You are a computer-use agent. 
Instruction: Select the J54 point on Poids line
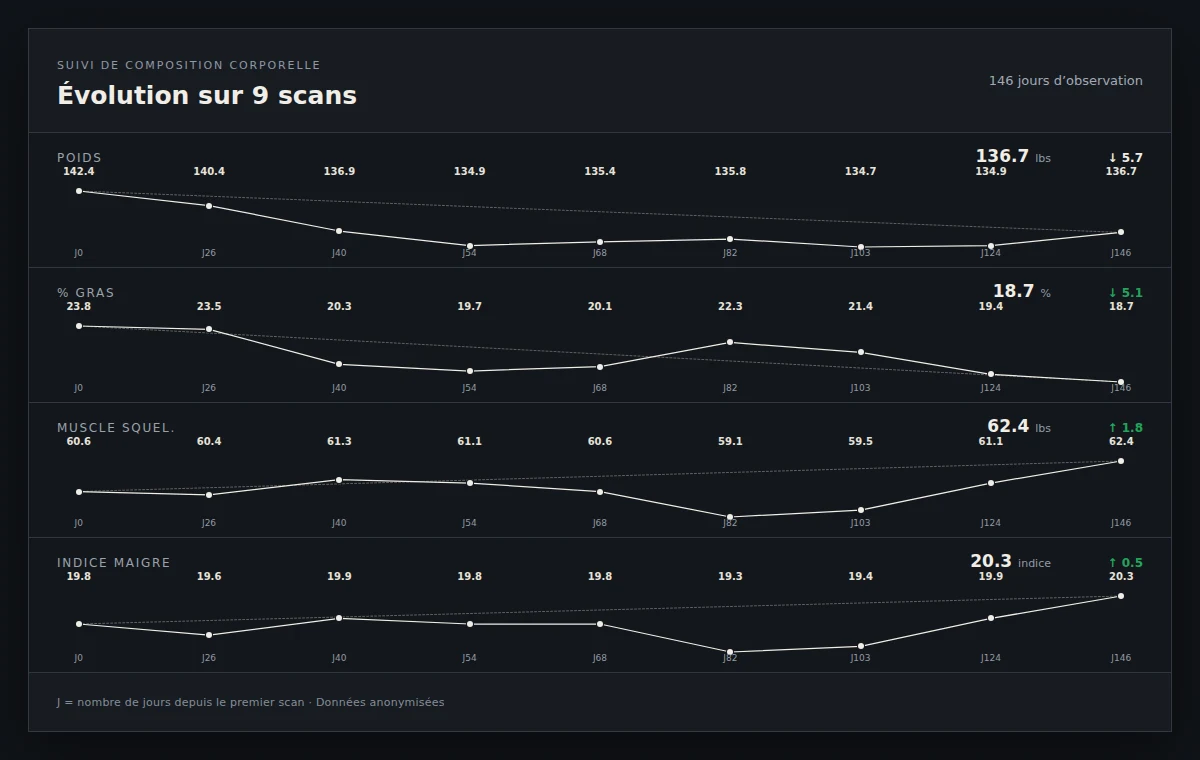(469, 246)
